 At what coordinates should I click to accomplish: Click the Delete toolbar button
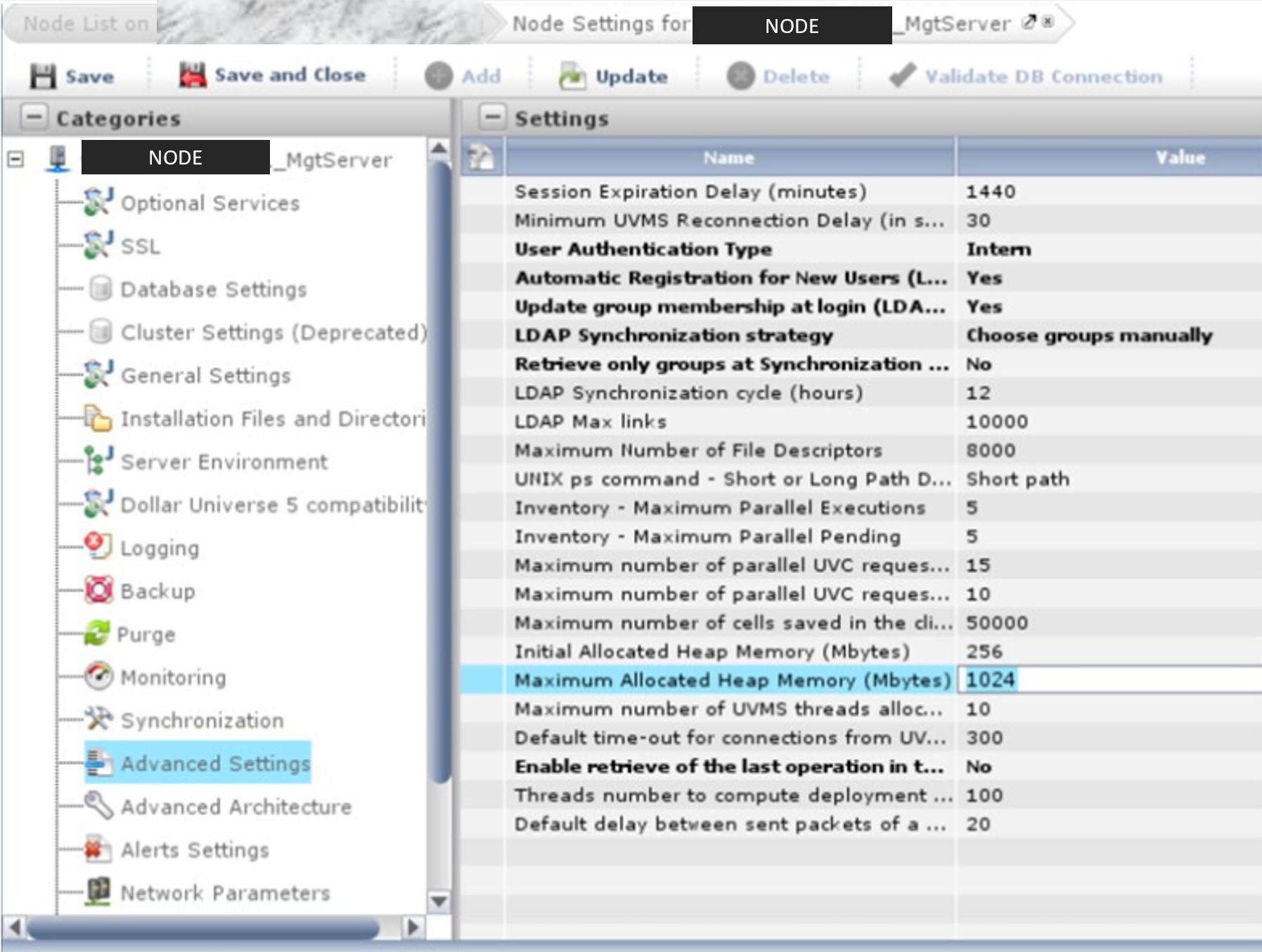click(x=779, y=76)
